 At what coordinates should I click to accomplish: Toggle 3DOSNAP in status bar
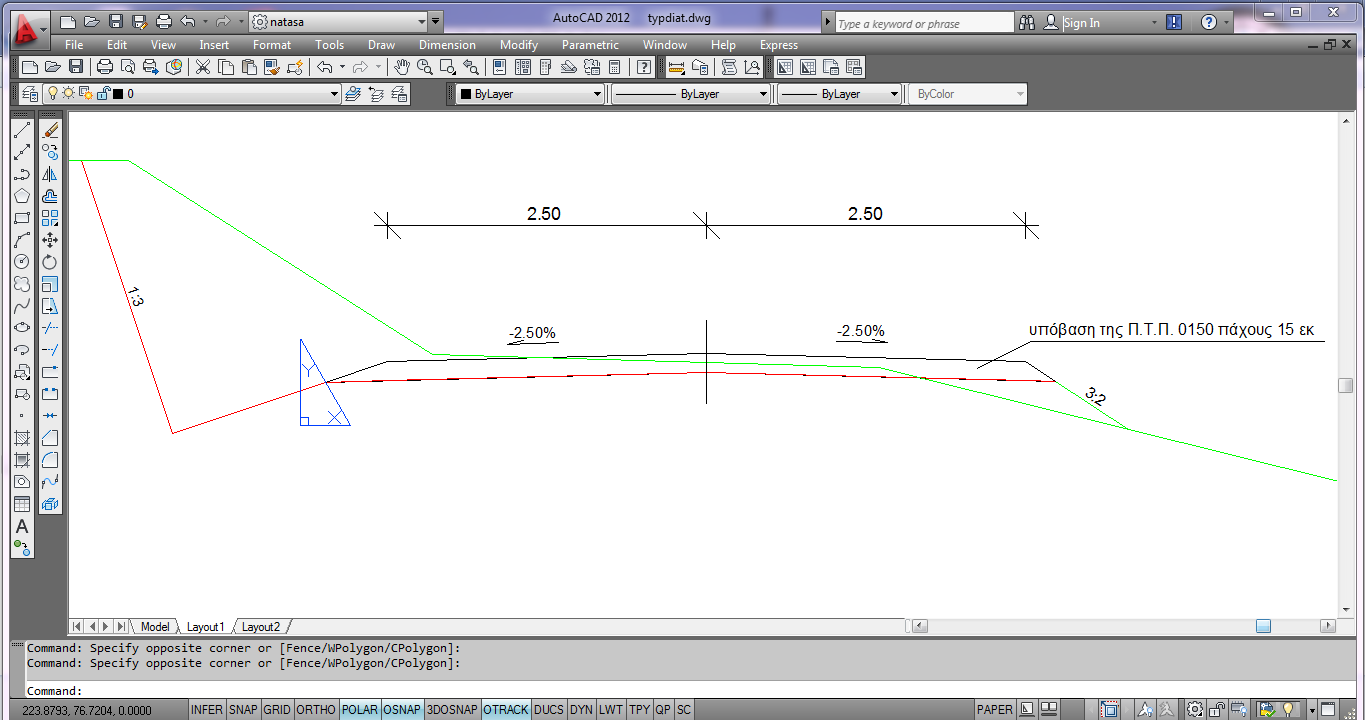(x=453, y=710)
